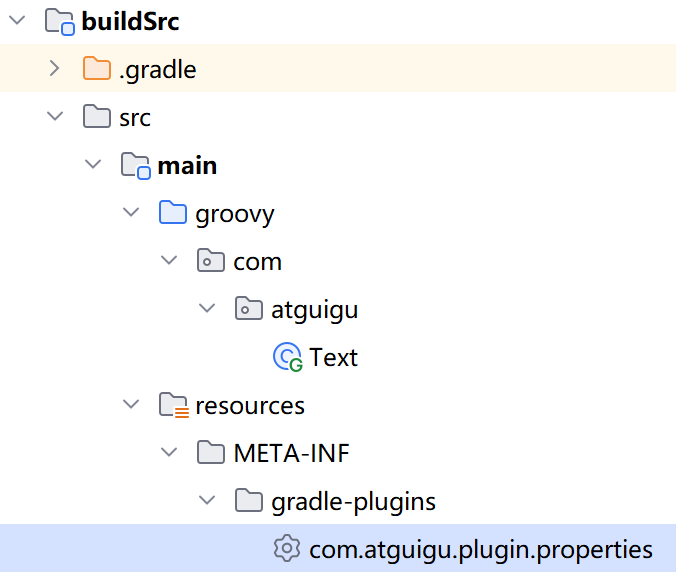
Task: Collapse the buildSrc root node
Action: point(18,22)
